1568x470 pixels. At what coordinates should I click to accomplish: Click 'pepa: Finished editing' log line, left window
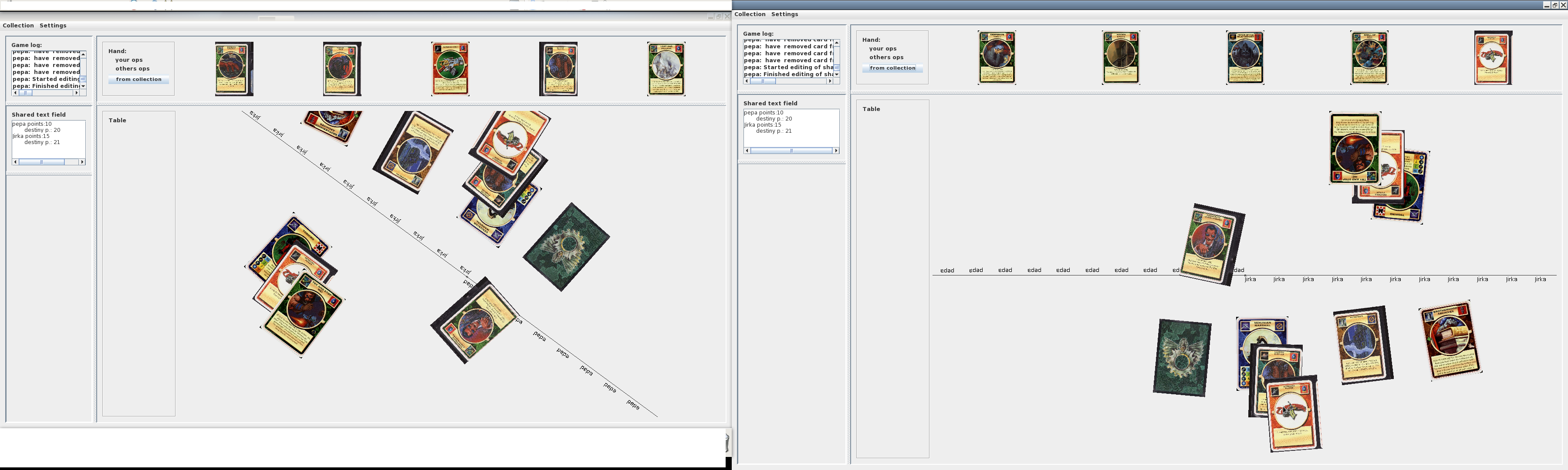pos(46,86)
